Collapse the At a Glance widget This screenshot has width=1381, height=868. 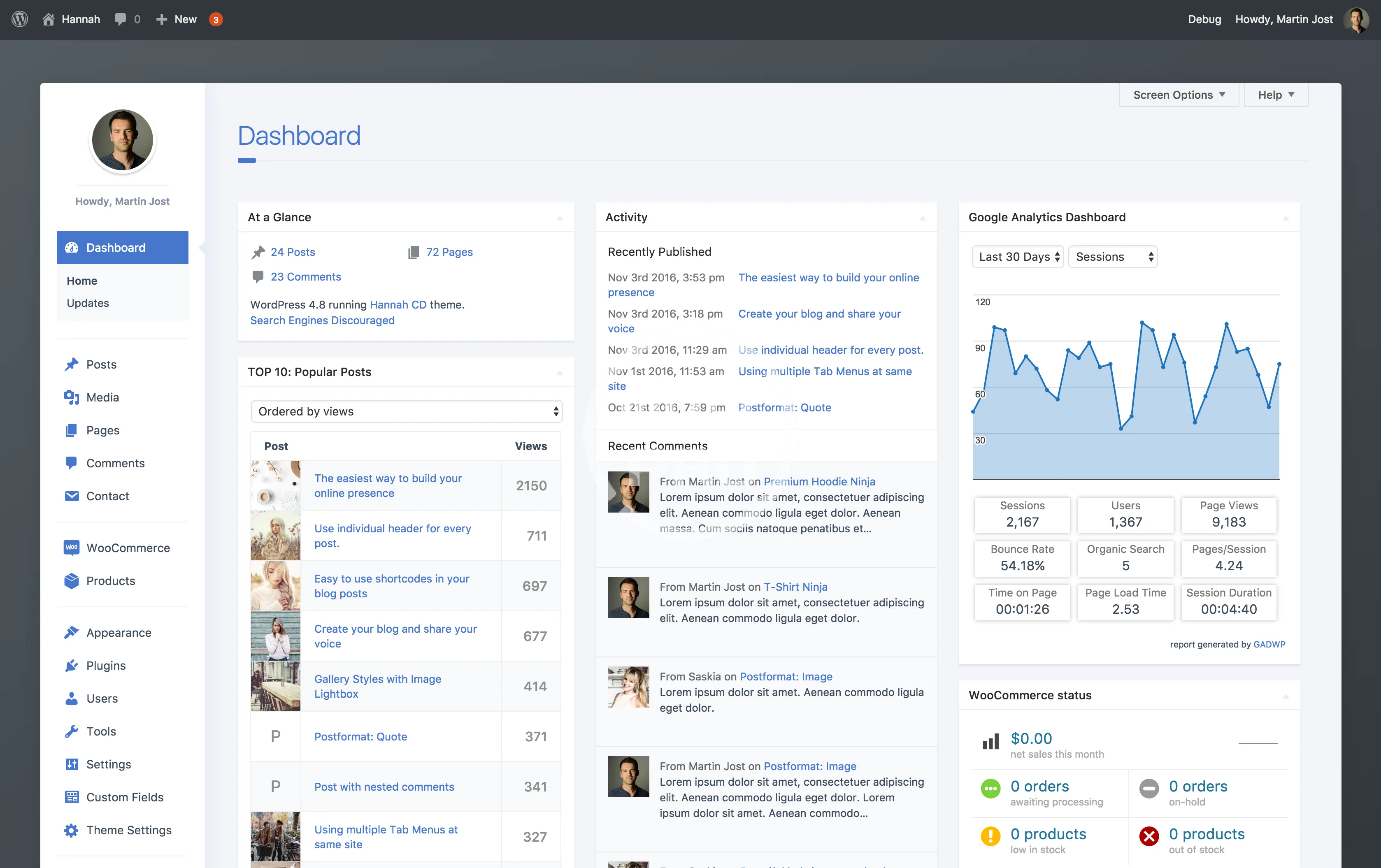pos(560,218)
